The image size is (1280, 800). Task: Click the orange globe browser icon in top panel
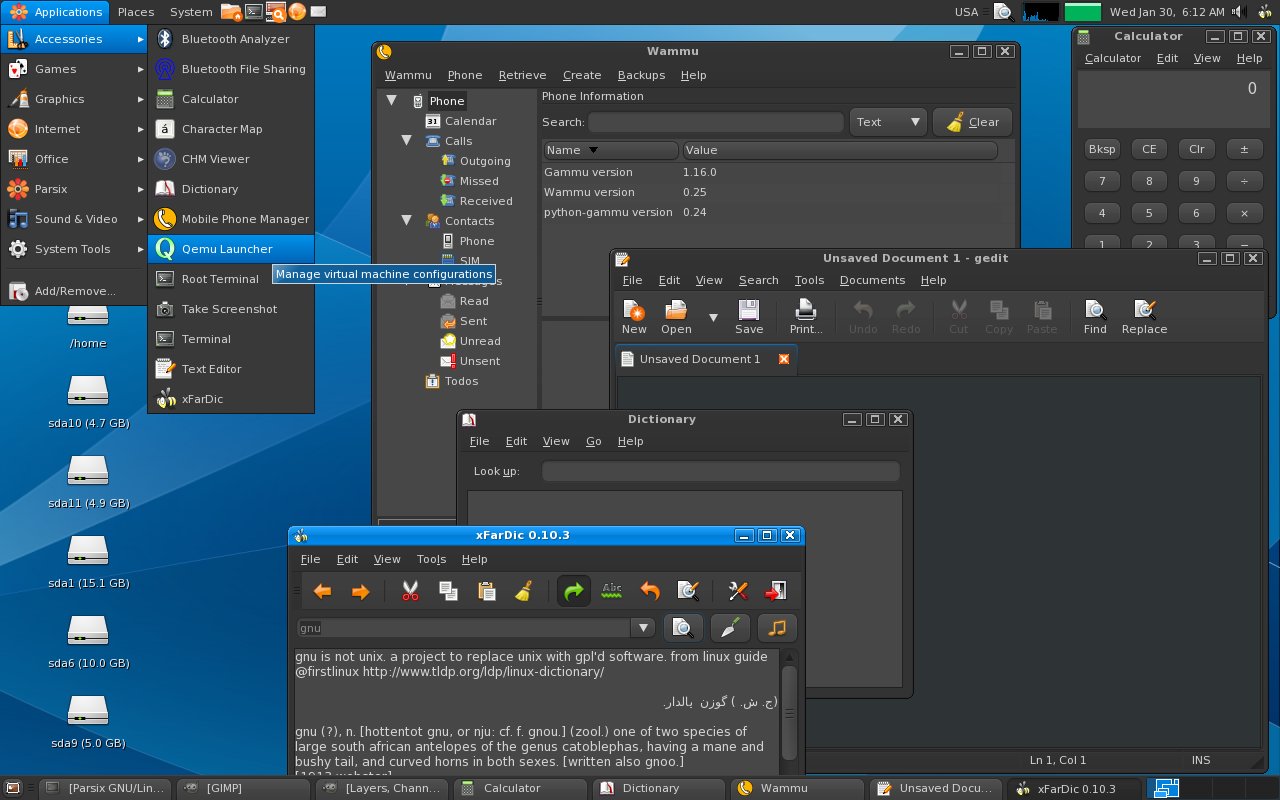(297, 12)
